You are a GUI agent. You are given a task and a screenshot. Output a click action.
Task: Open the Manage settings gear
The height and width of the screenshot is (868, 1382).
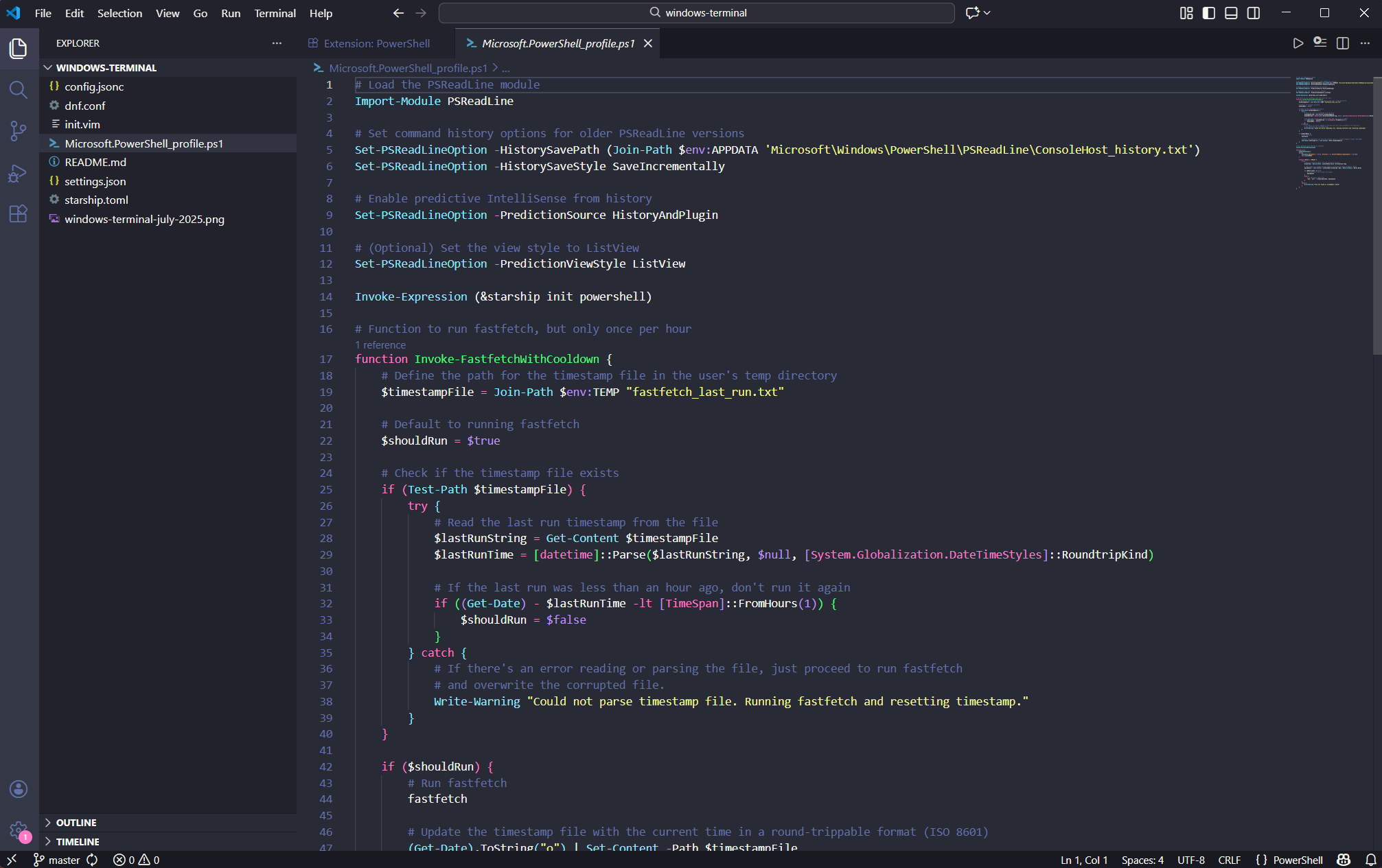[19, 830]
